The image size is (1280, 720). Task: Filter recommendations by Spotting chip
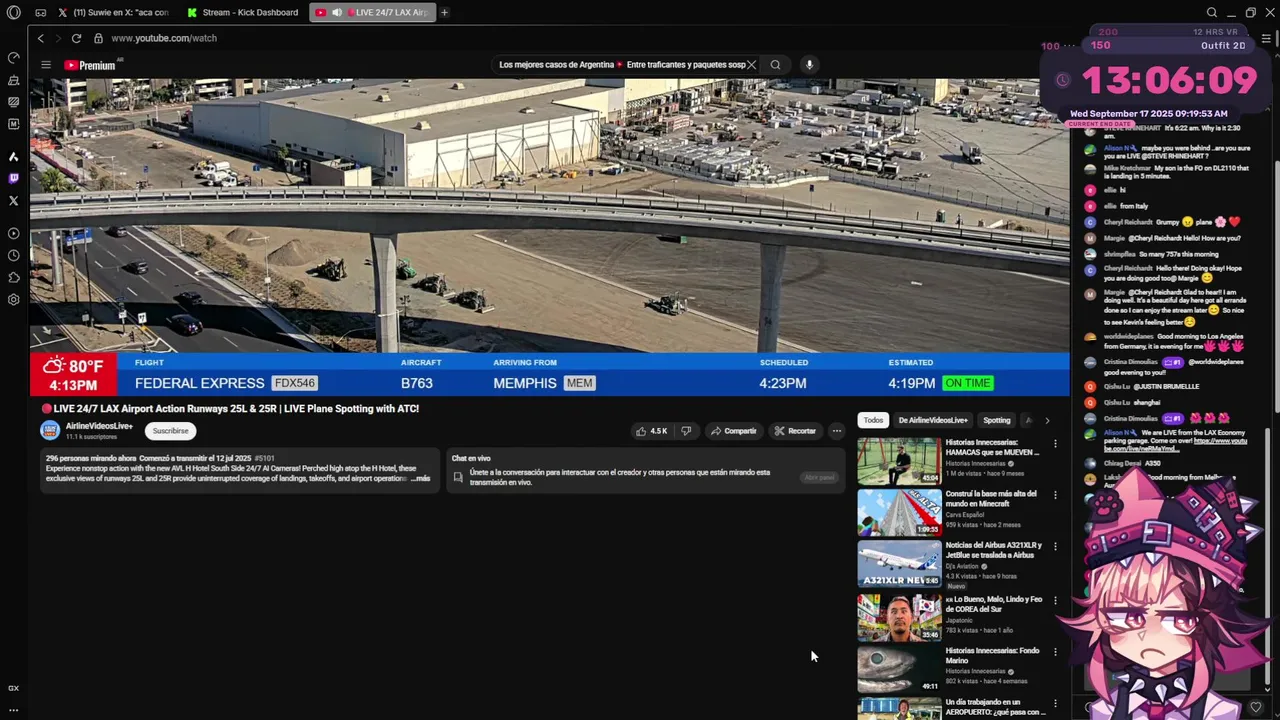tap(996, 420)
